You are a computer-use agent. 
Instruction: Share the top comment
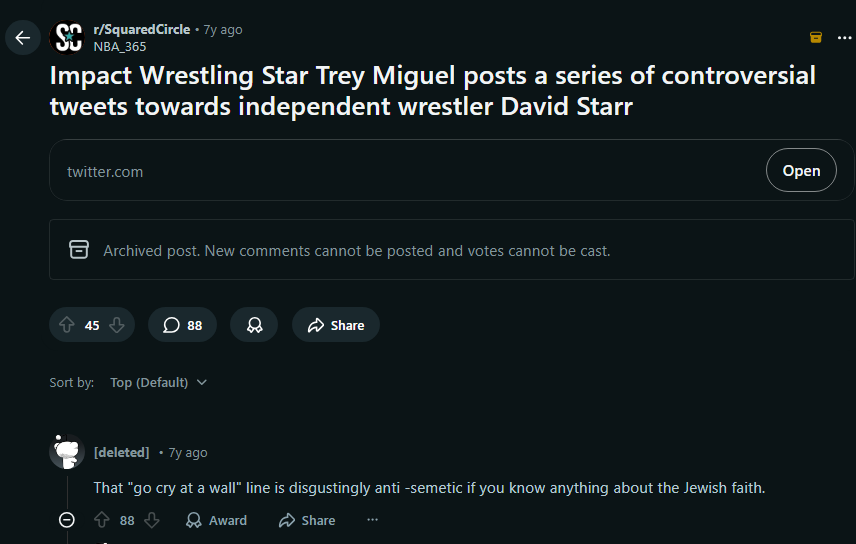tap(307, 520)
